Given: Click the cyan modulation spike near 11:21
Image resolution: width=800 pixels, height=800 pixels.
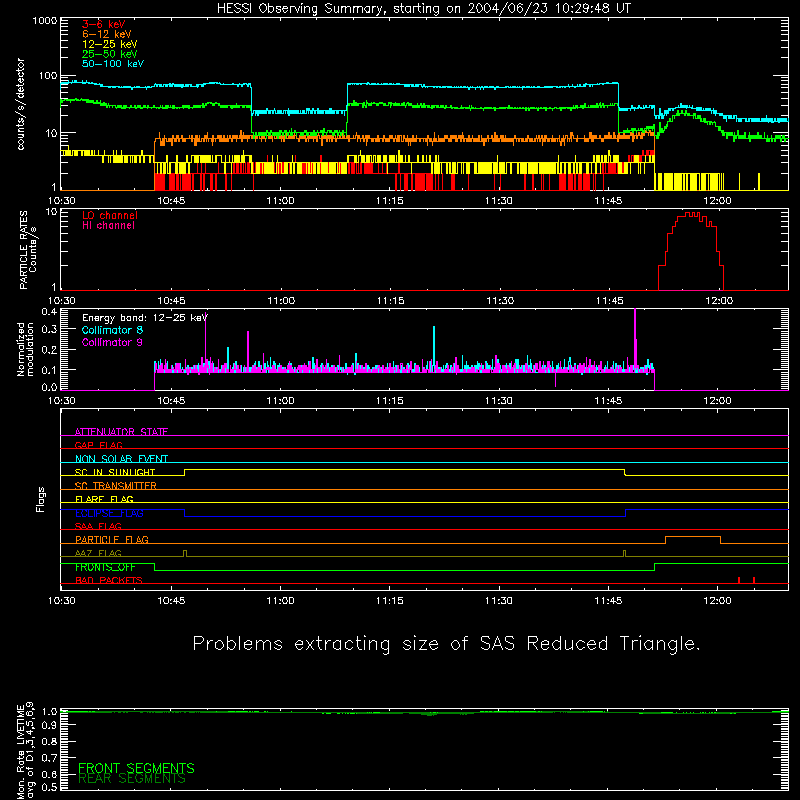Looking at the screenshot, I should 434,347.
